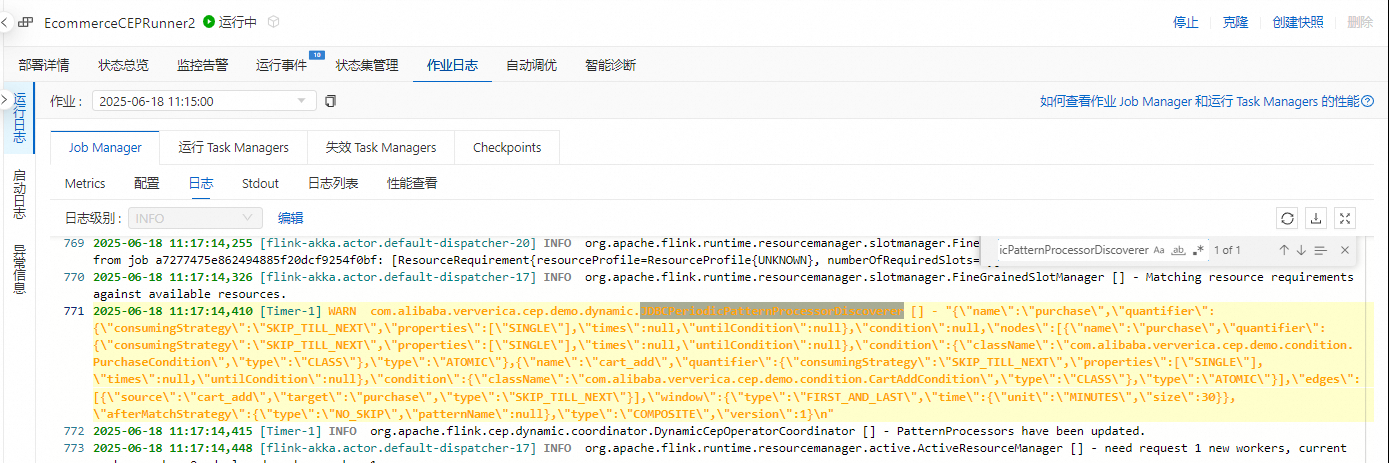1389x463 pixels.
Task: Expand the left sidebar with the chevron
Action: point(5,100)
